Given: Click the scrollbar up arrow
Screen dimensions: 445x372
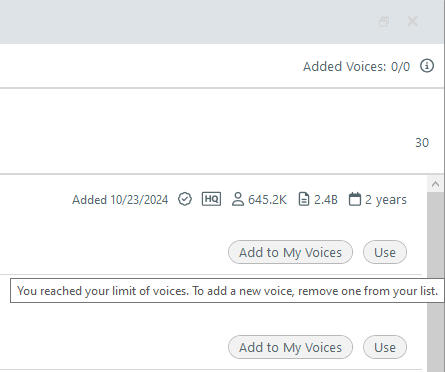Looking at the screenshot, I should (x=435, y=184).
